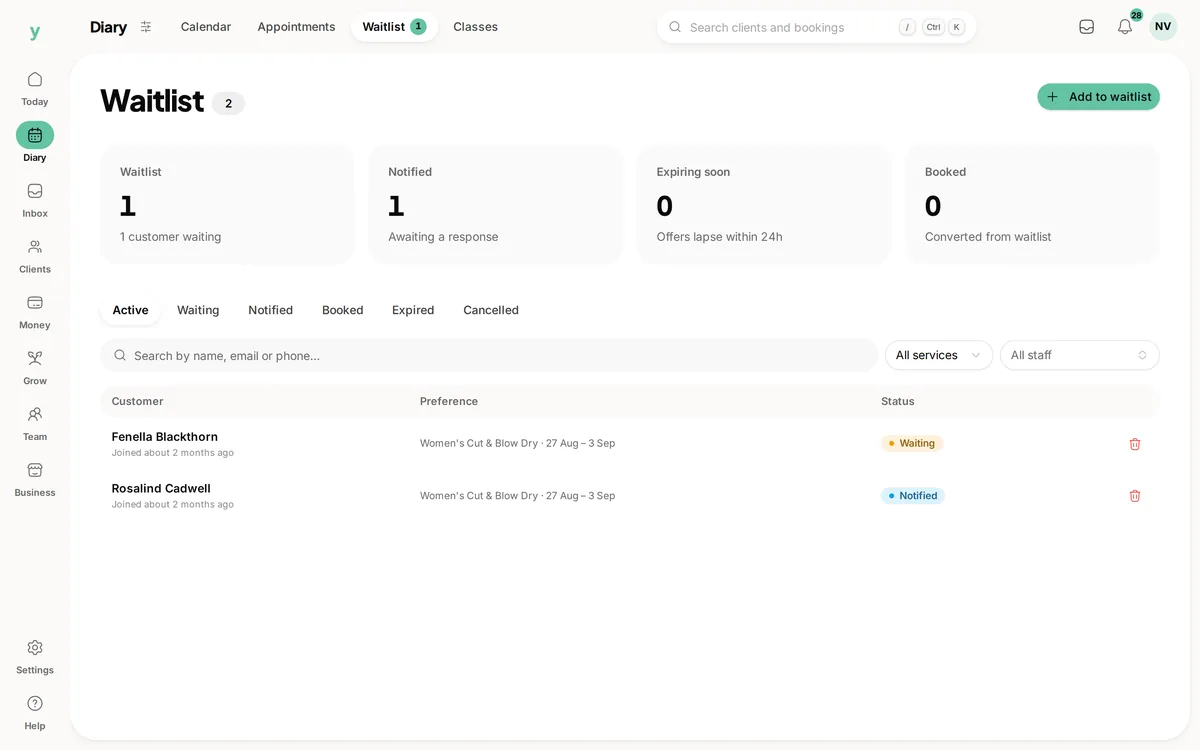Show Waiting entries tab
1200x750 pixels.
pyautogui.click(x=198, y=310)
